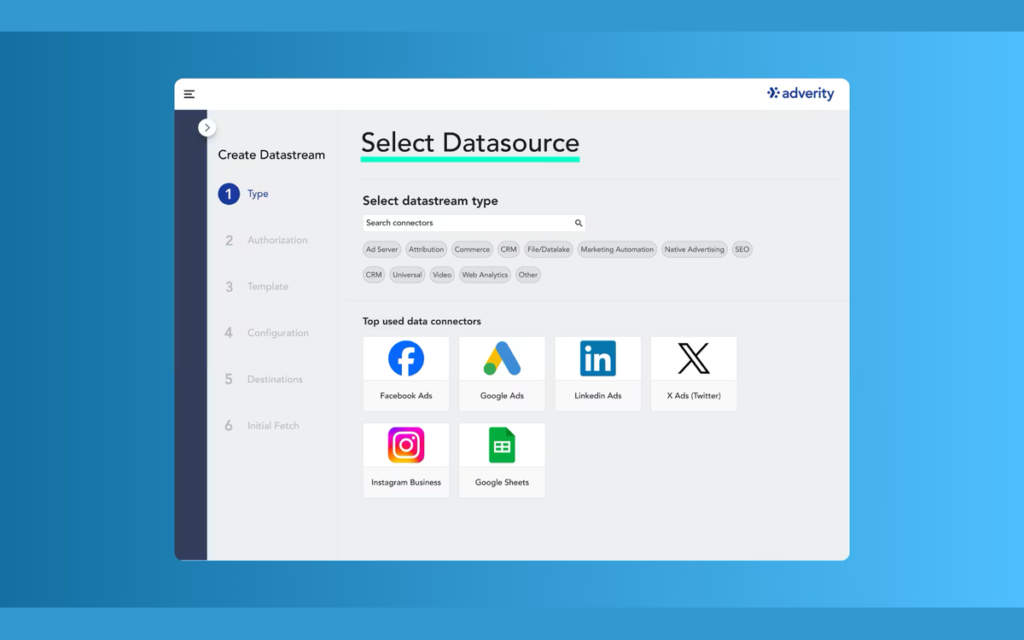This screenshot has height=640, width=1024.
Task: Select the Facebook Ads connector icon
Action: (406, 359)
